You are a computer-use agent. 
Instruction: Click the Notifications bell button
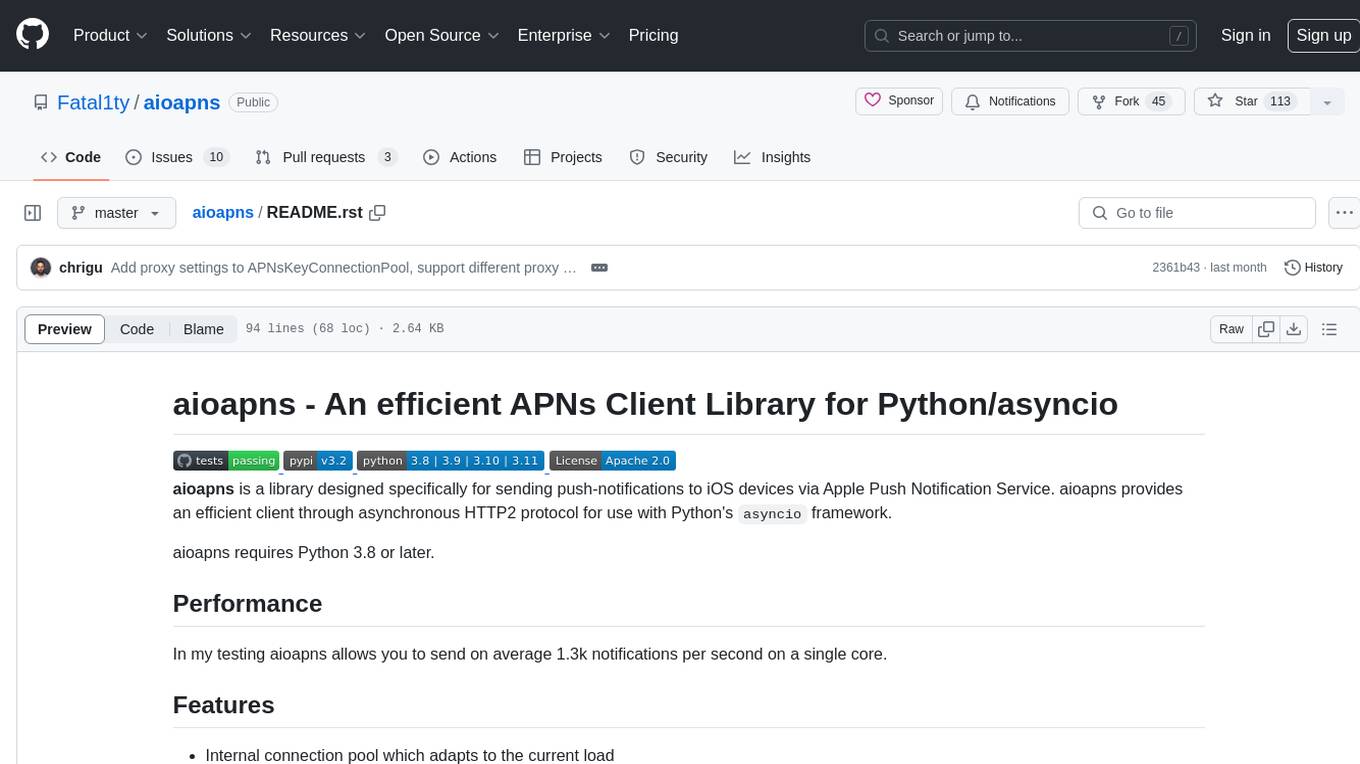tap(1010, 101)
